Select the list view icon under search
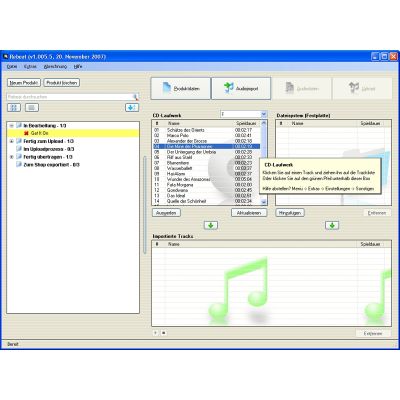 click(x=32, y=107)
